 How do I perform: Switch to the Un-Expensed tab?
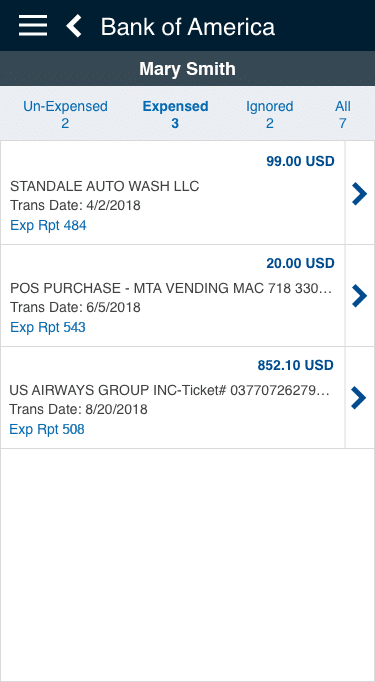click(65, 115)
